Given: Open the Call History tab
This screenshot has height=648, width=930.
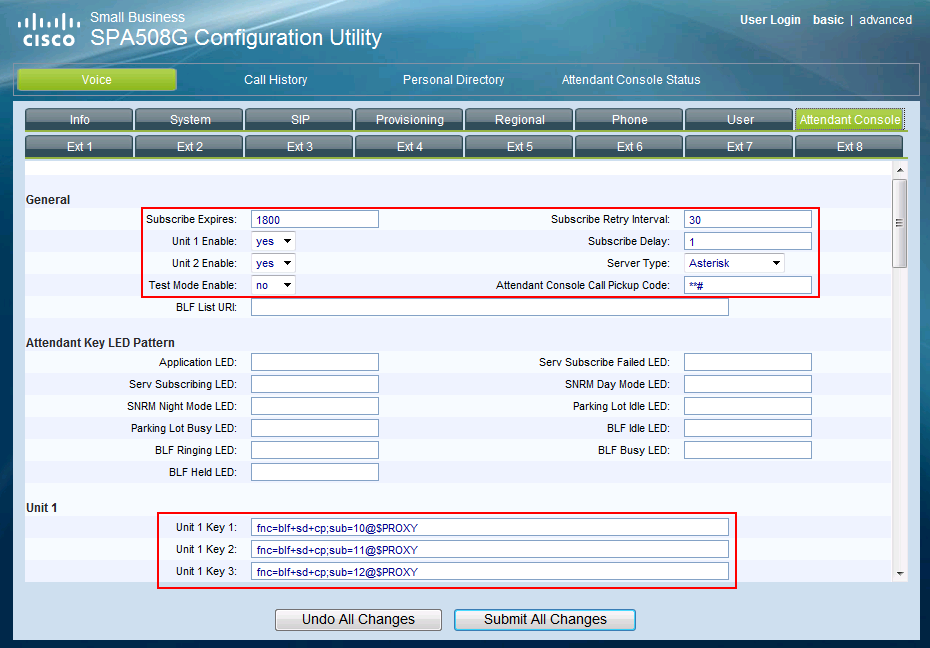Looking at the screenshot, I should [x=276, y=79].
